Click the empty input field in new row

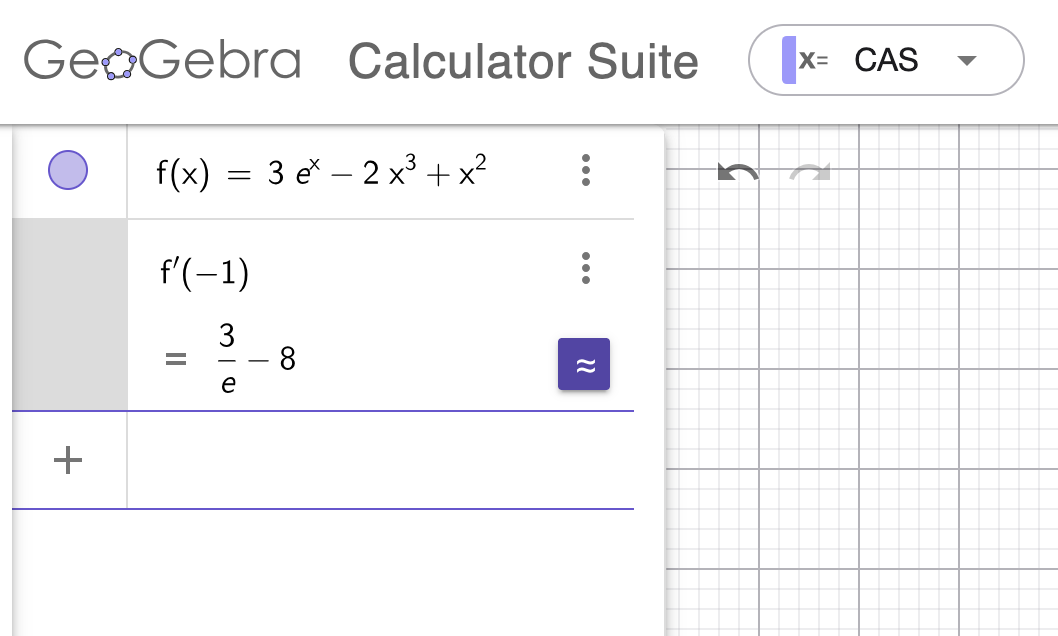[x=380, y=460]
